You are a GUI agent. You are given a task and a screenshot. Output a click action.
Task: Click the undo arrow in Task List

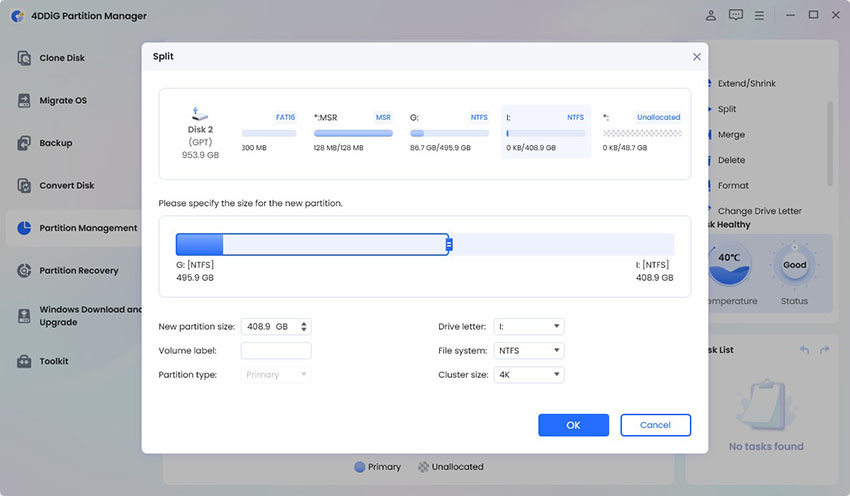tap(804, 350)
